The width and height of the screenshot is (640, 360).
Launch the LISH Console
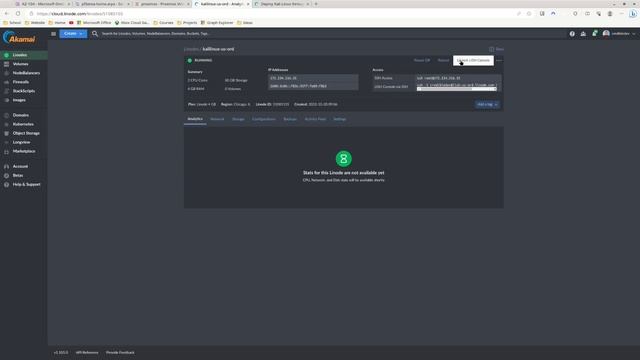[x=473, y=60]
